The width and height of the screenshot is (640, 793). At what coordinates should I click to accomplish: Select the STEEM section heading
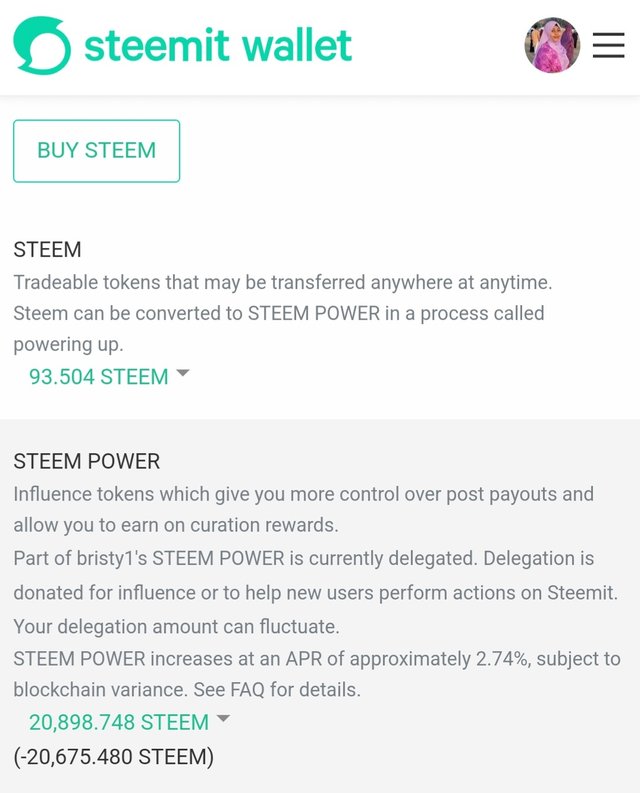click(x=48, y=249)
